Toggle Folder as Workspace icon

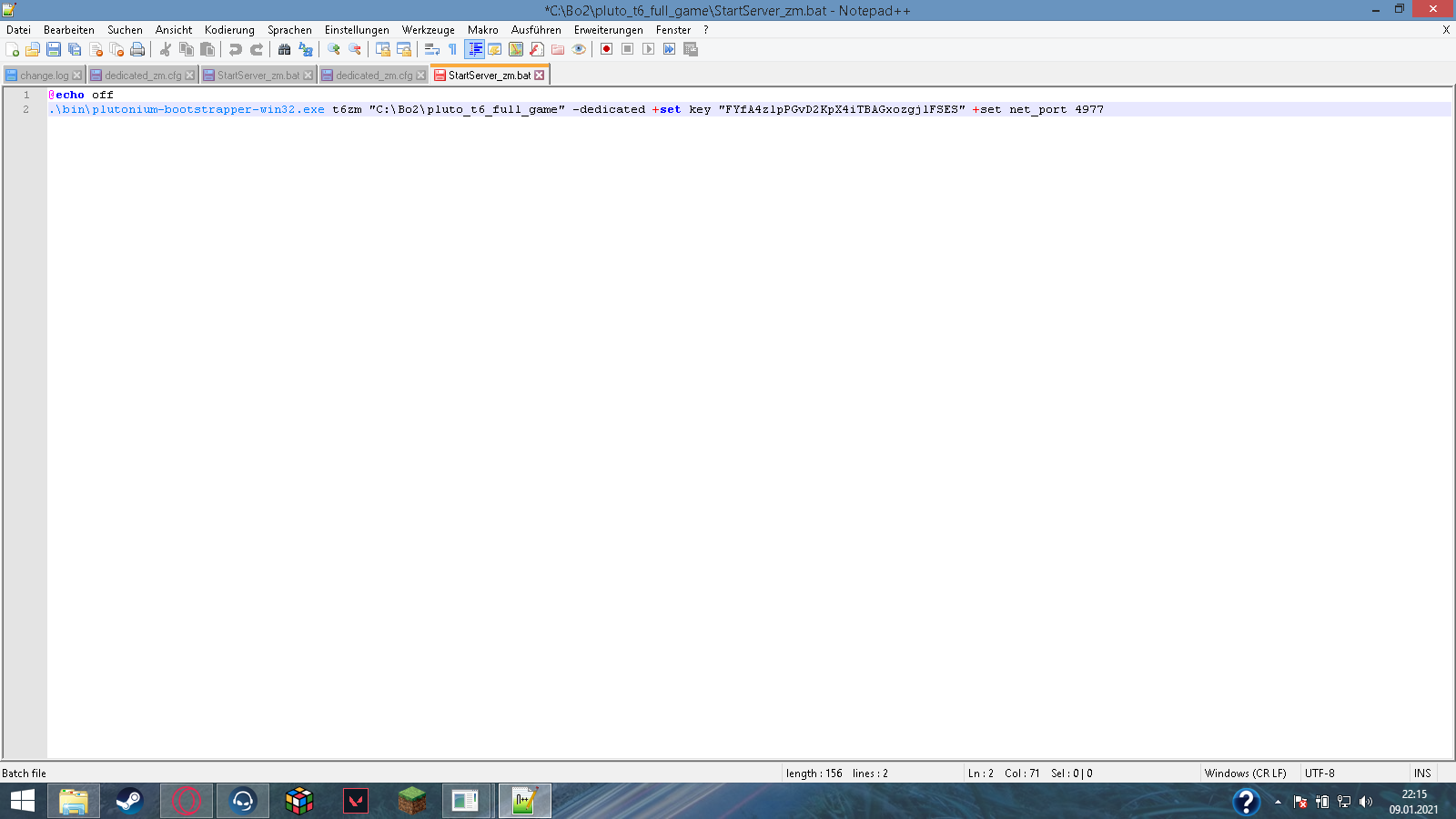(x=558, y=49)
